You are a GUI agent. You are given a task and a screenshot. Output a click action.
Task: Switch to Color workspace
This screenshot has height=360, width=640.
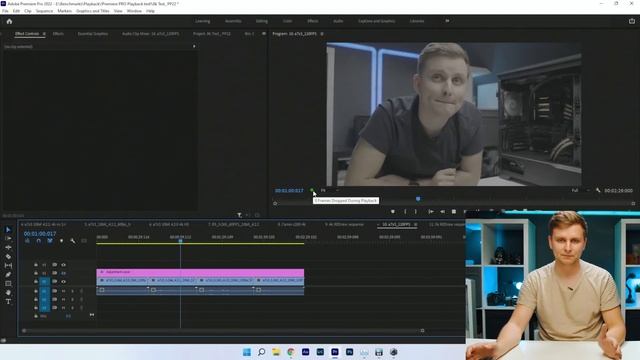287,21
